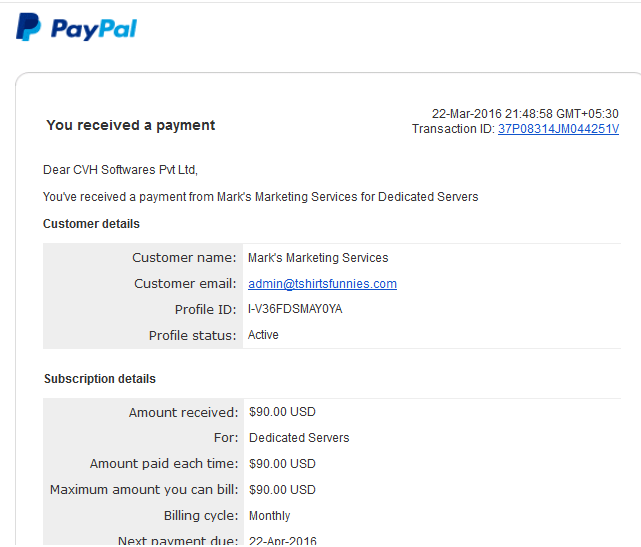Click the "Maximum amount you can bill:" label
Screen dimensions: 641x547
click(x=144, y=490)
